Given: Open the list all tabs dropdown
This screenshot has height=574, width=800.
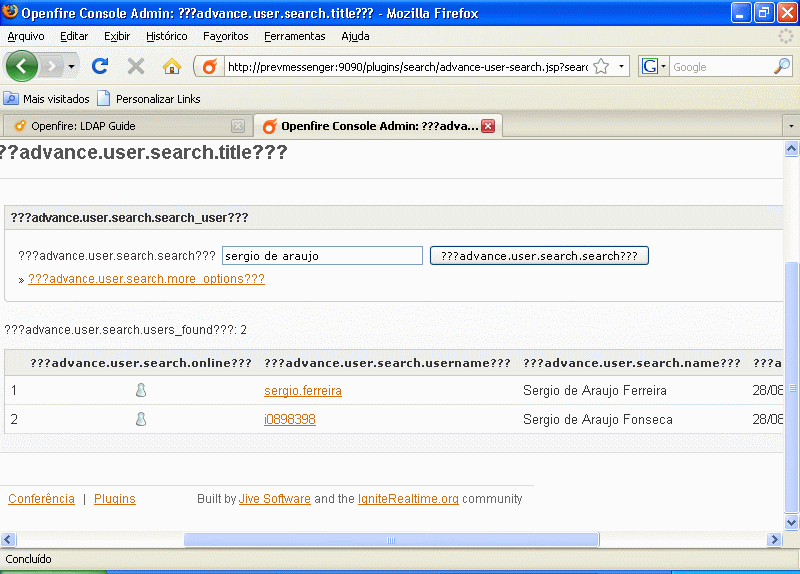Looking at the screenshot, I should pyautogui.click(x=790, y=126).
